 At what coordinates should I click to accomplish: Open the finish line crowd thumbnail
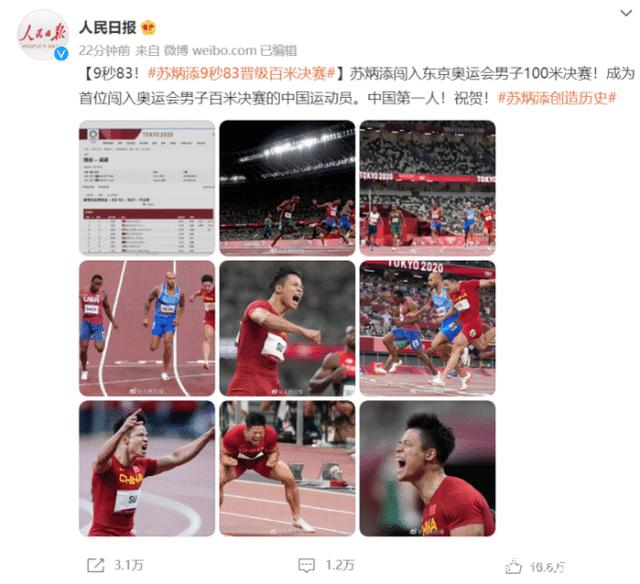428,188
